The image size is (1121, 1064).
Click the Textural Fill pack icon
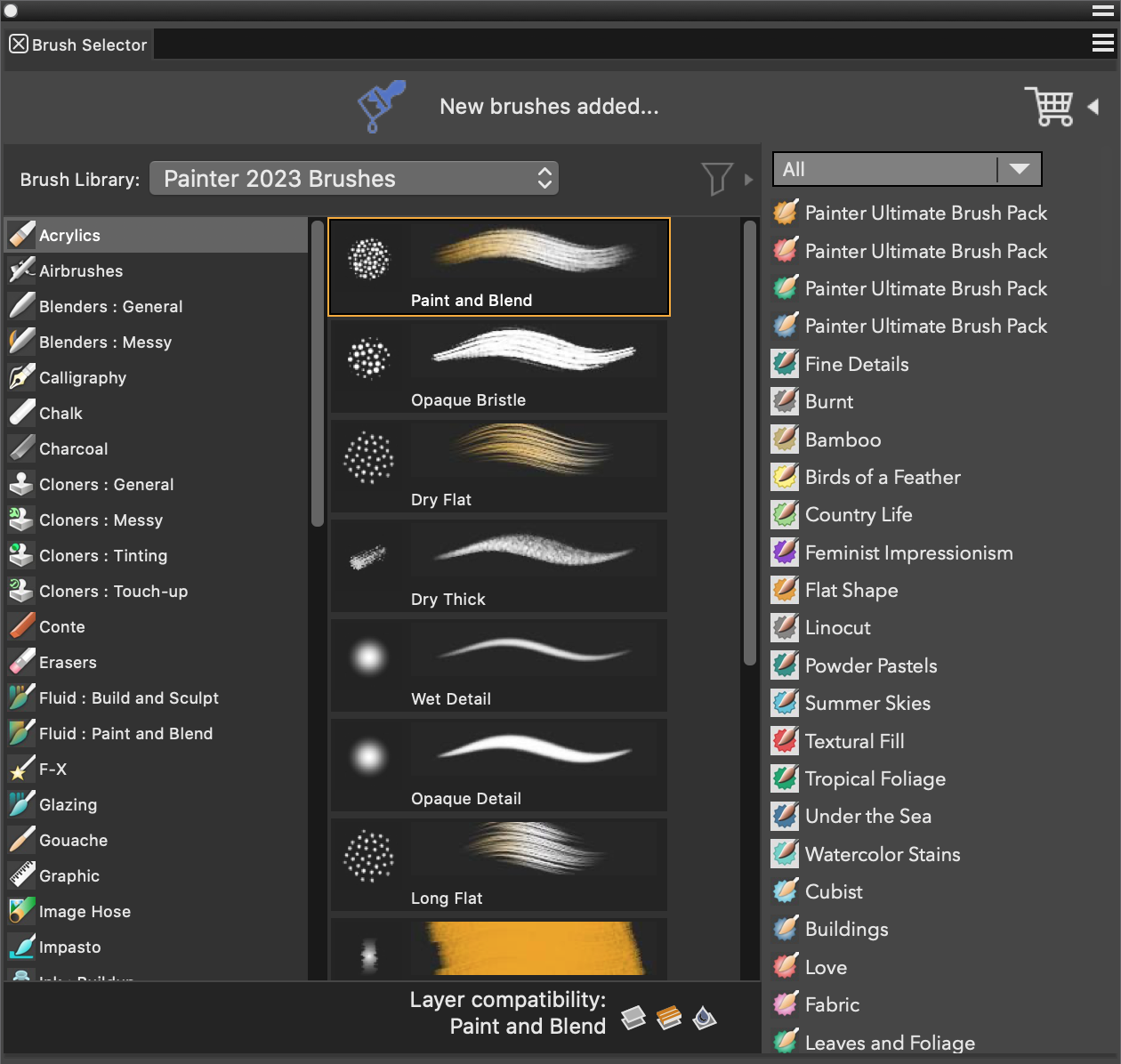[785, 741]
